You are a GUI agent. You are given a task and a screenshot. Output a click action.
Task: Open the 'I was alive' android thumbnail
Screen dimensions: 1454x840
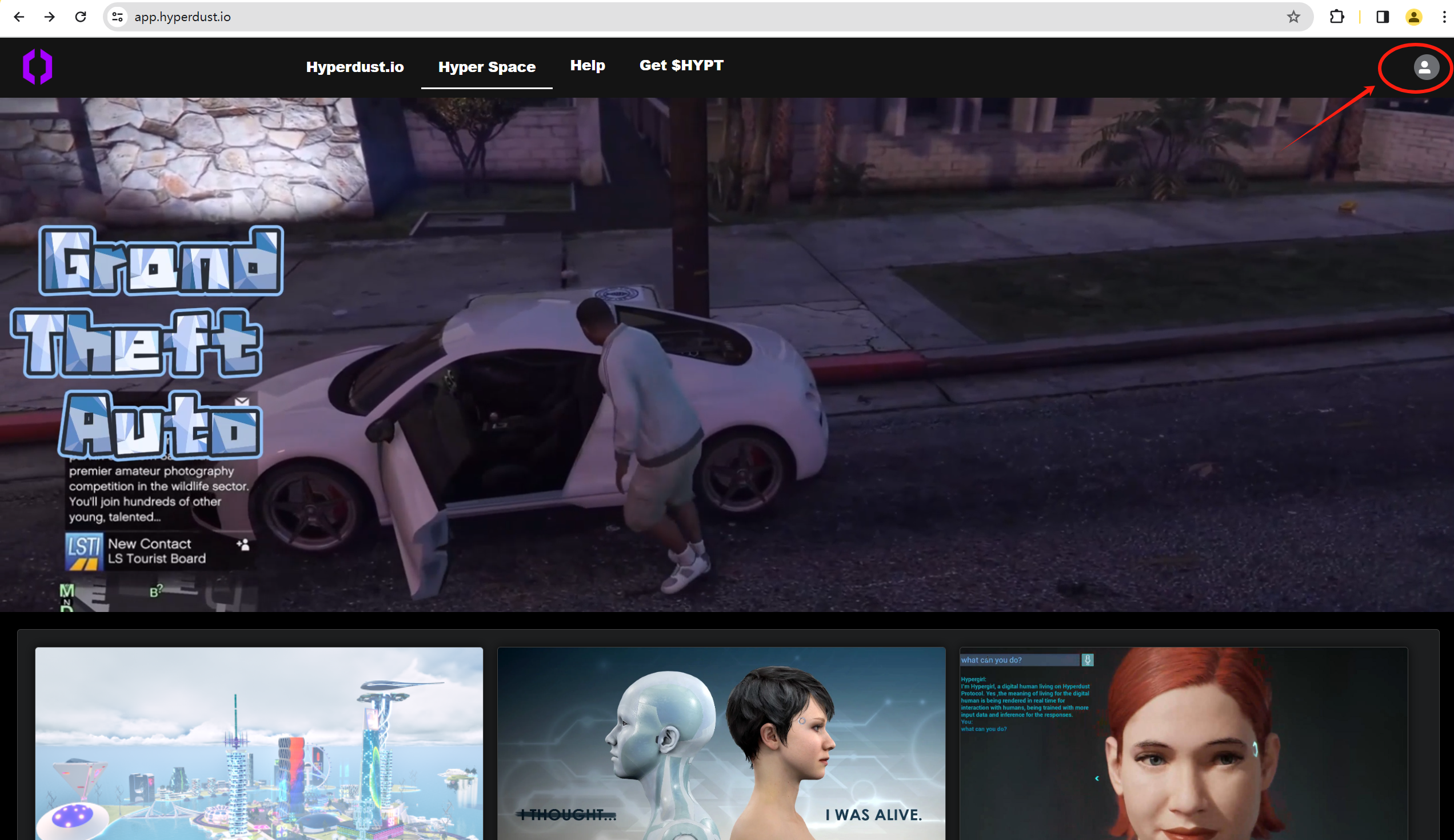point(721,743)
